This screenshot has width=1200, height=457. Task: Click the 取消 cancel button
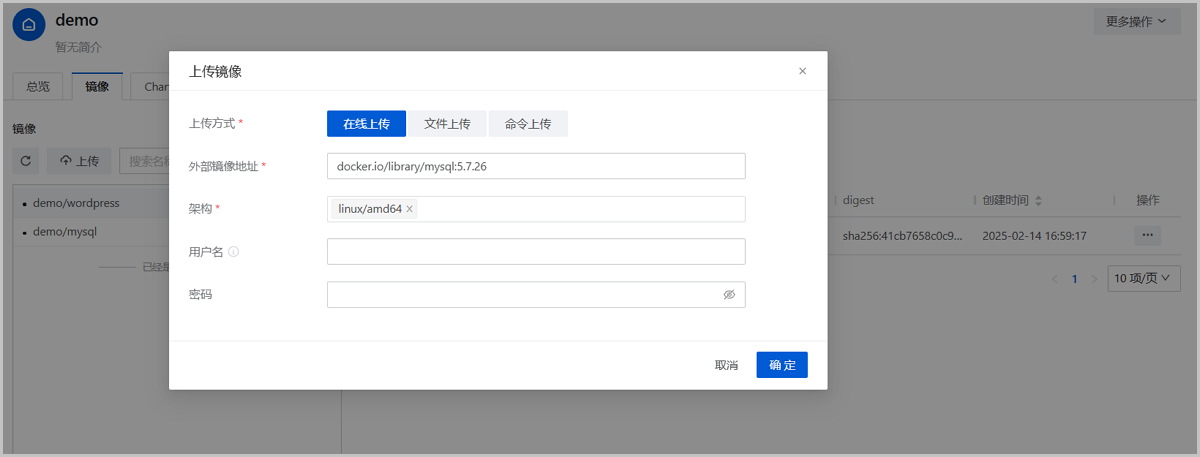pos(726,365)
